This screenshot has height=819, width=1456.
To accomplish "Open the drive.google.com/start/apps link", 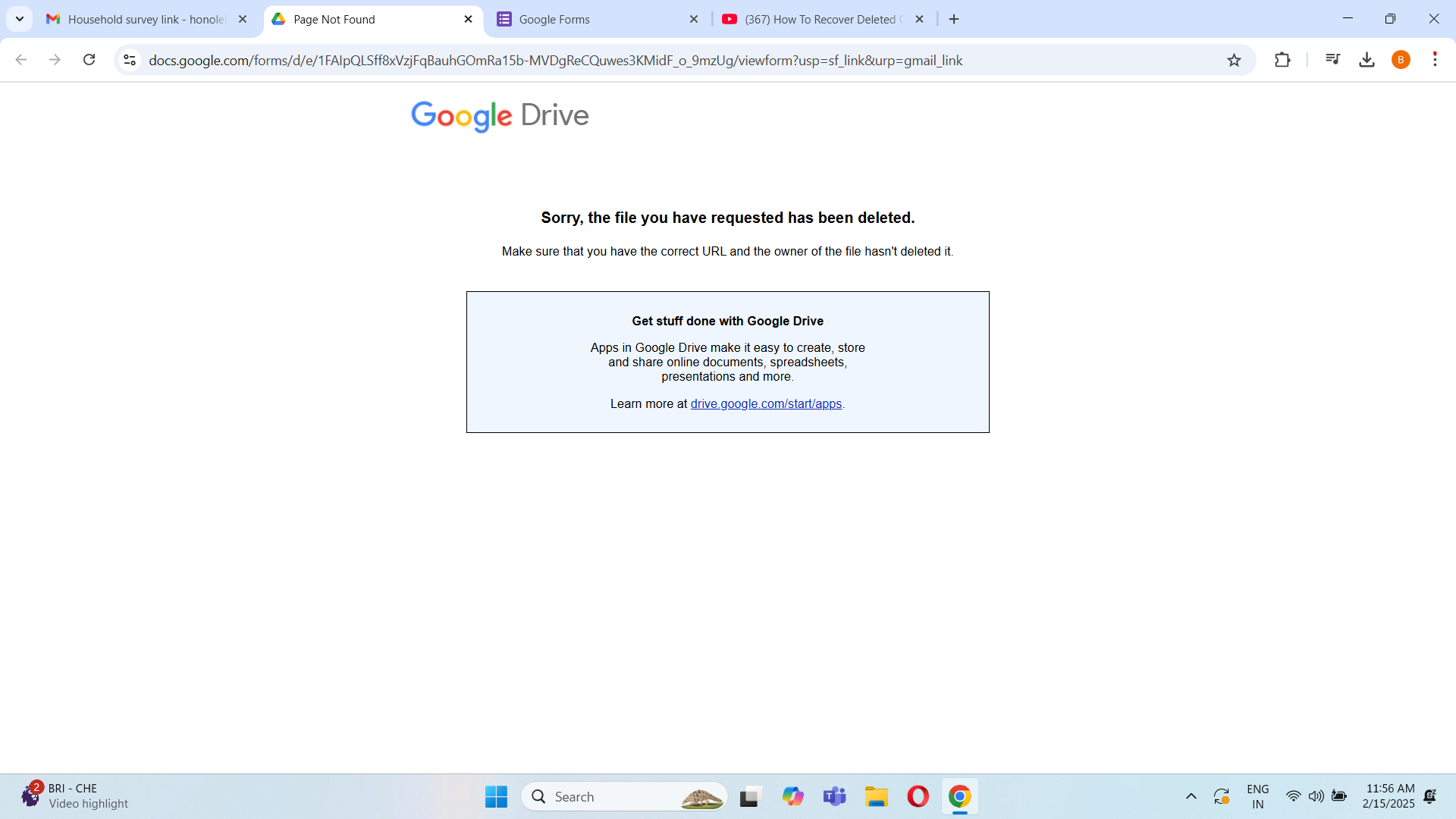I will point(766,404).
